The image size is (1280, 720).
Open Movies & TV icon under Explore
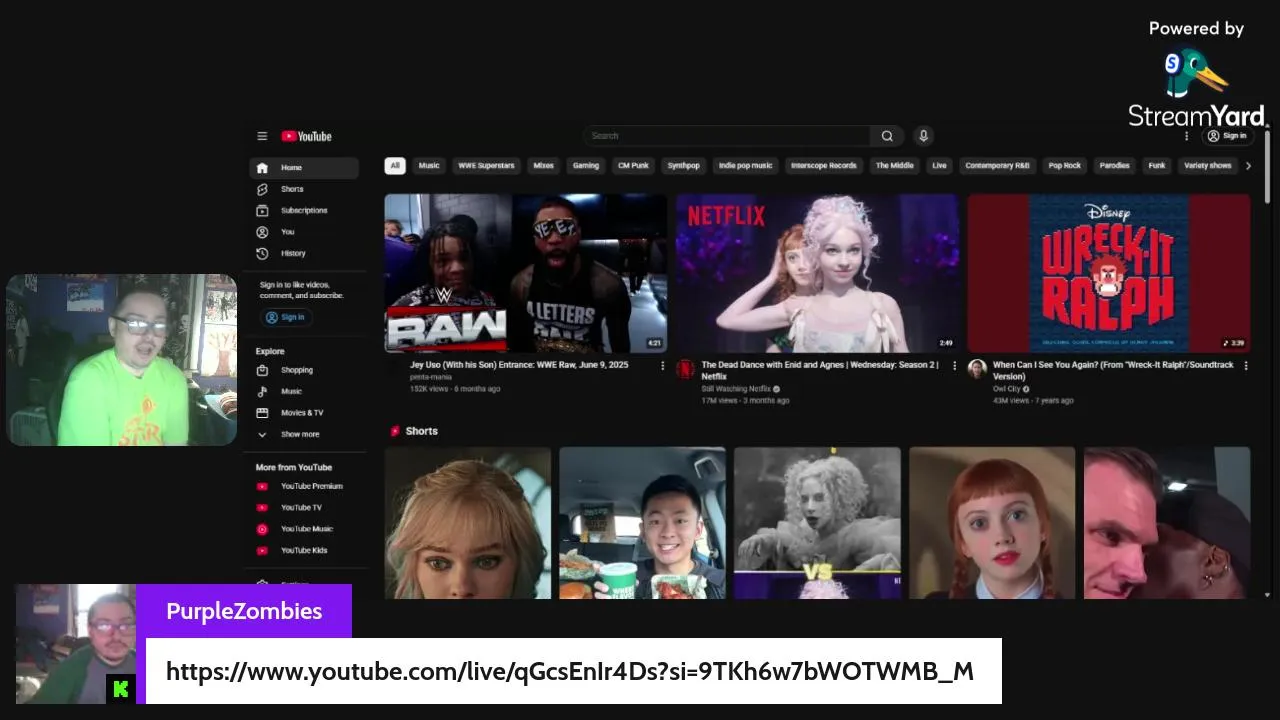(x=262, y=413)
